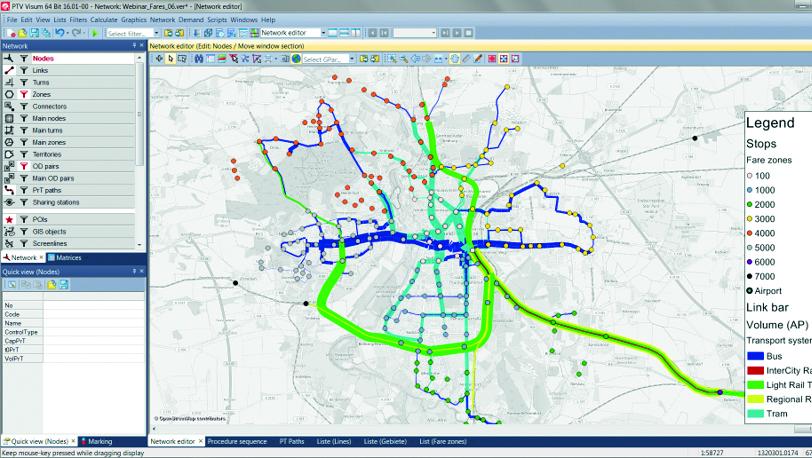The image size is (812, 458).
Task: Toggle the filter funnel for Connectors
Action: pos(23,107)
